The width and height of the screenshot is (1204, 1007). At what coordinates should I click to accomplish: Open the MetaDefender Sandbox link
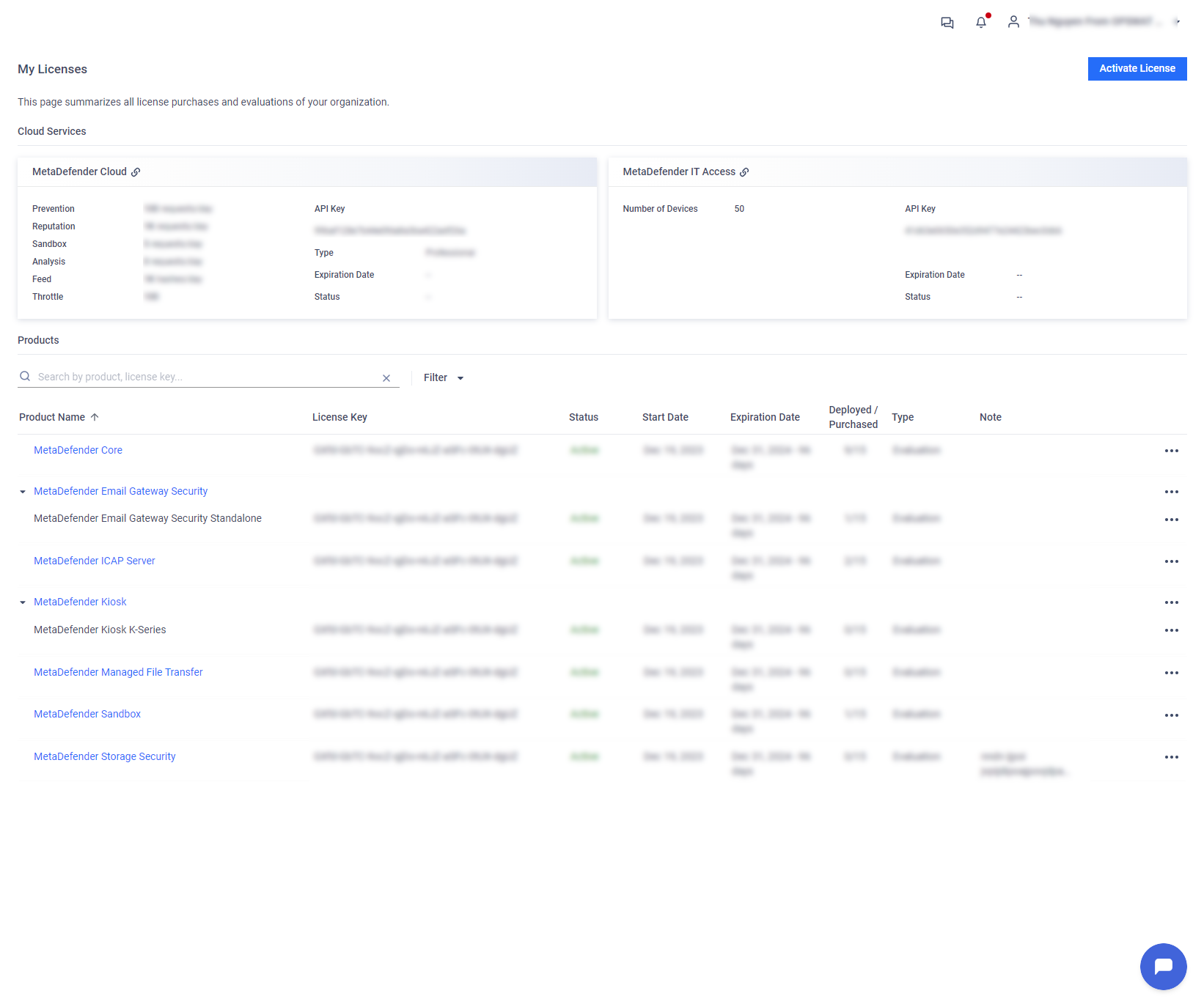87,714
